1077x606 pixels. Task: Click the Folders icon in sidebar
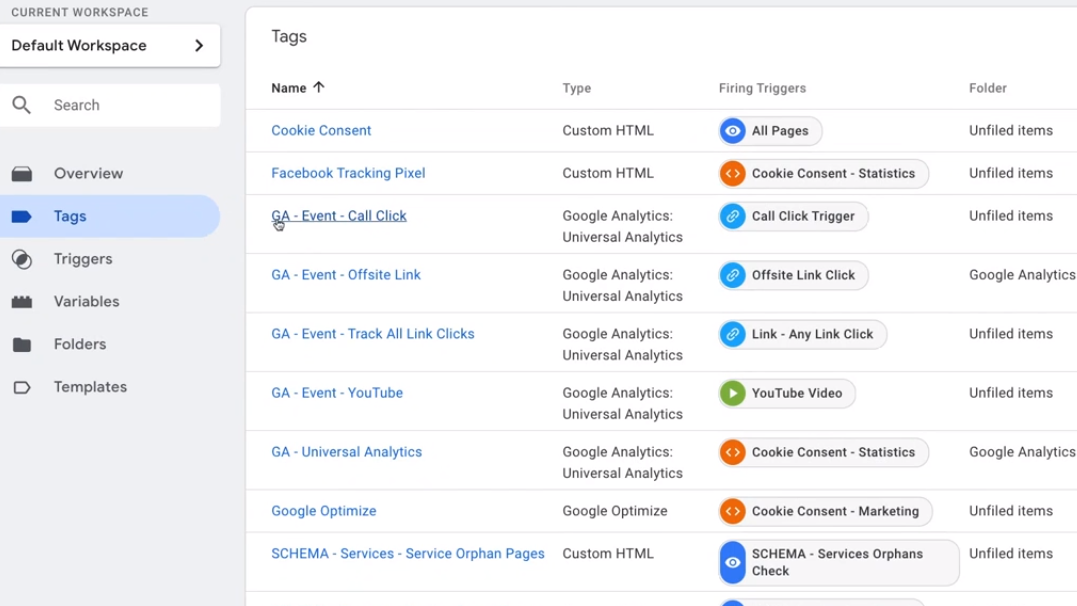pyautogui.click(x=22, y=344)
